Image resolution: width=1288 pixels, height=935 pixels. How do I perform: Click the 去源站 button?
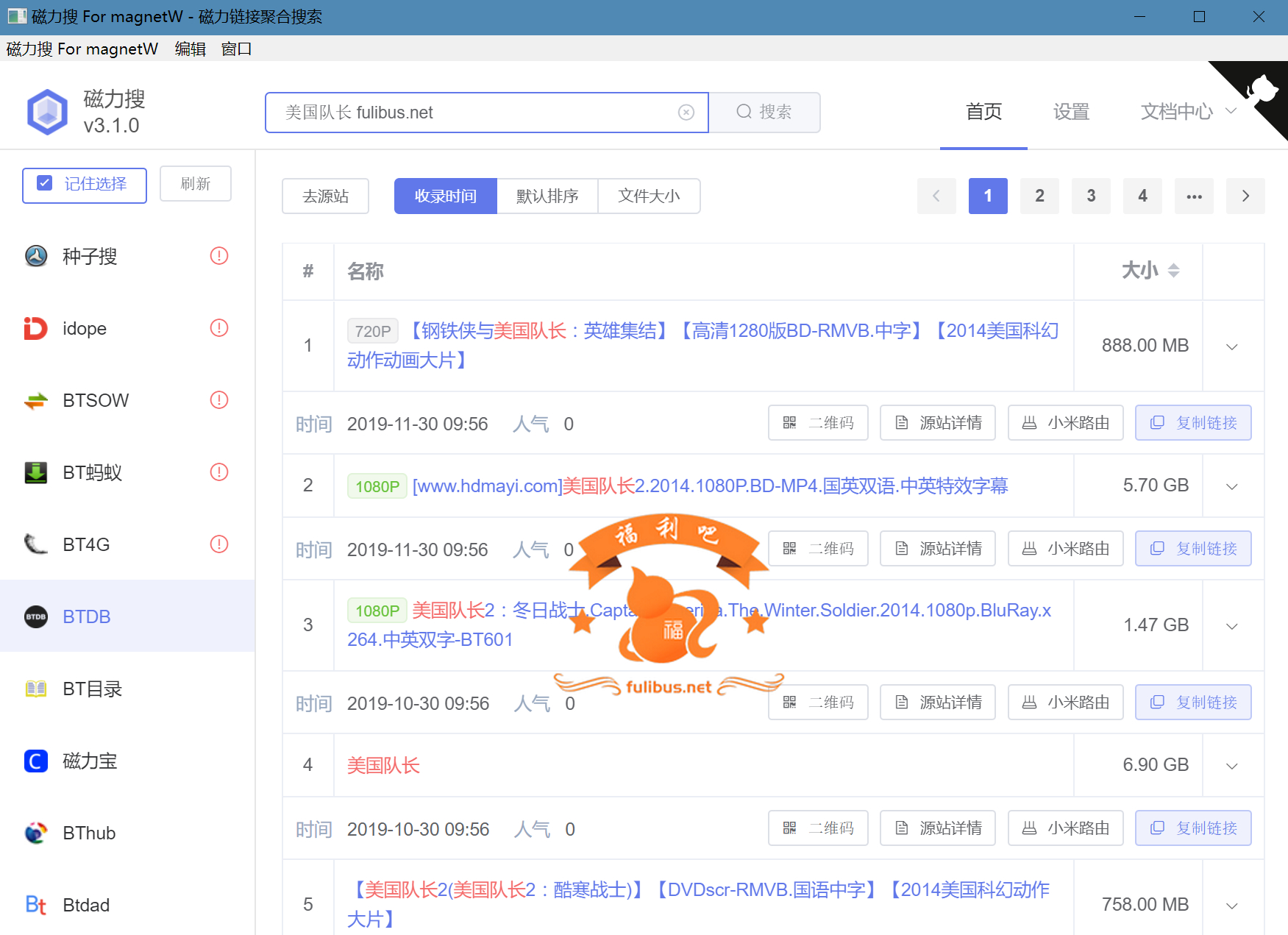[x=325, y=196]
